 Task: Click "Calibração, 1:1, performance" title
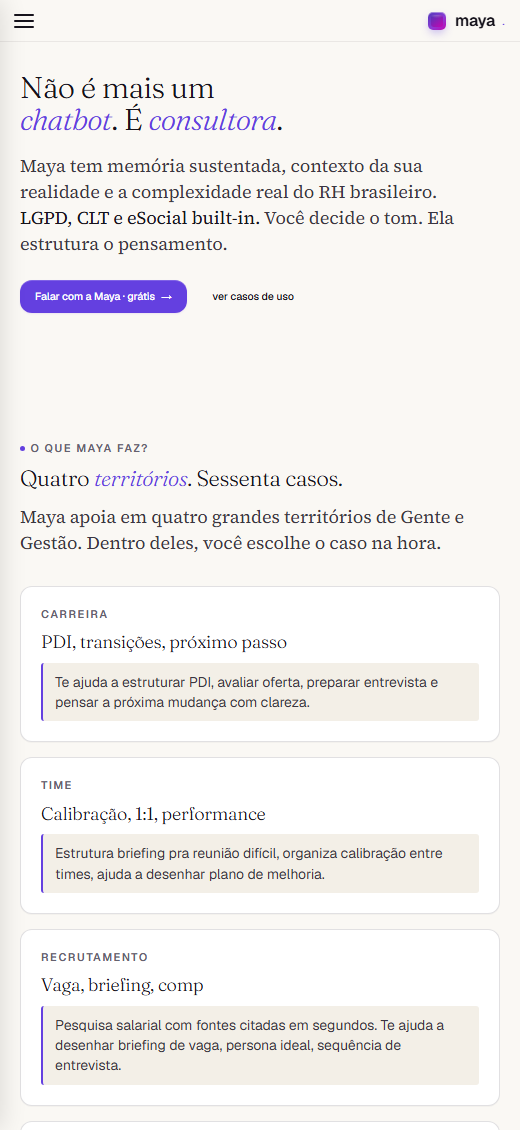(x=153, y=814)
